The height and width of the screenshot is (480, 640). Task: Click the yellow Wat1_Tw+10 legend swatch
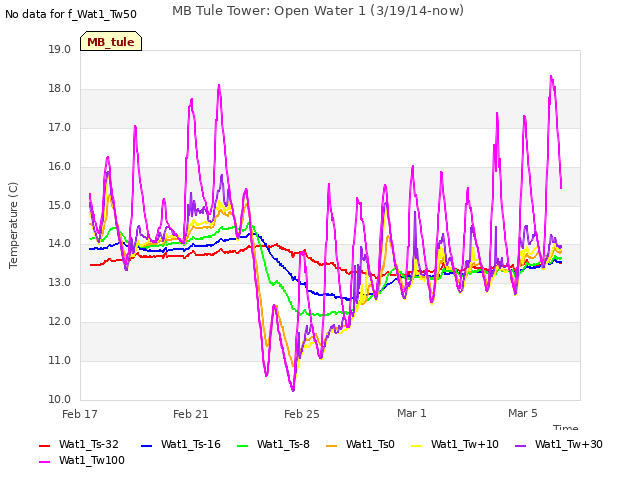(x=416, y=446)
